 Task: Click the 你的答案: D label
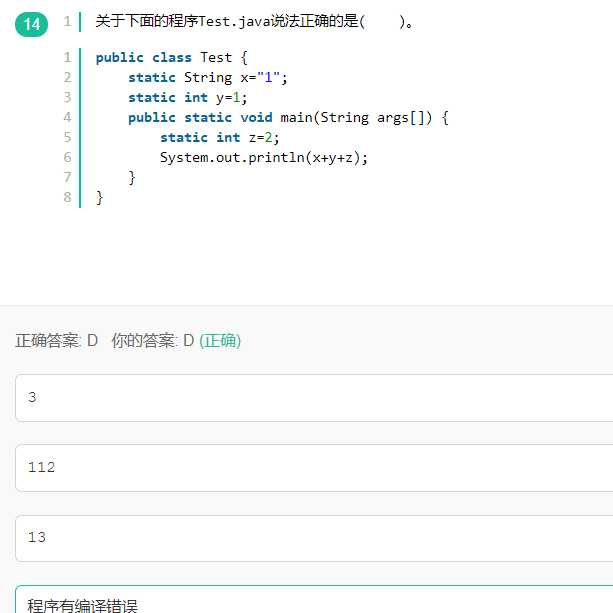click(152, 341)
